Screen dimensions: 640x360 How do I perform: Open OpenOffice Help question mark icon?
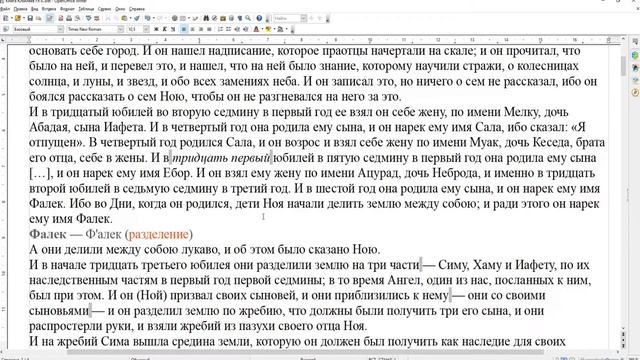coord(259,18)
